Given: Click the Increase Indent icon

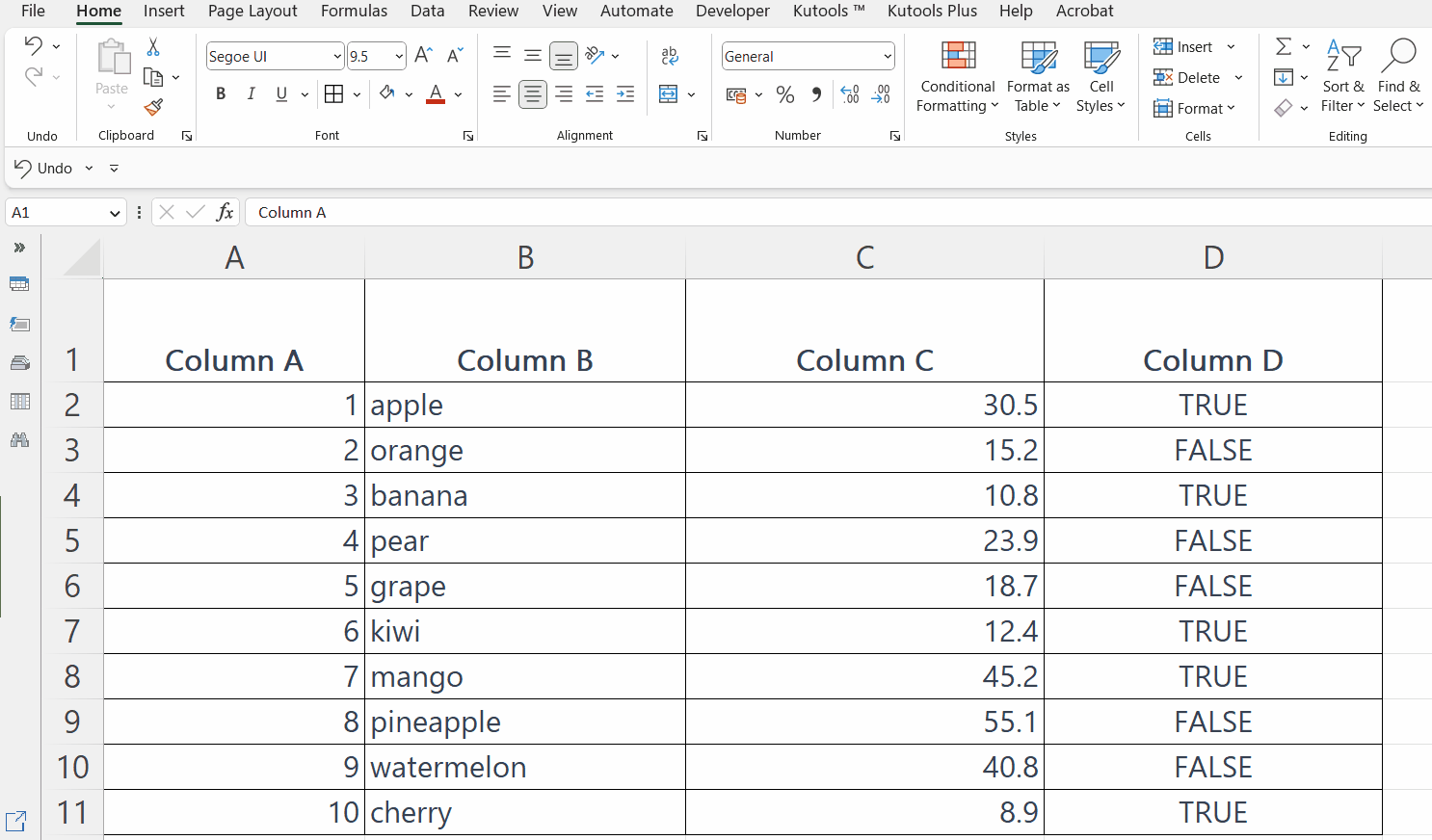Looking at the screenshot, I should point(625,94).
